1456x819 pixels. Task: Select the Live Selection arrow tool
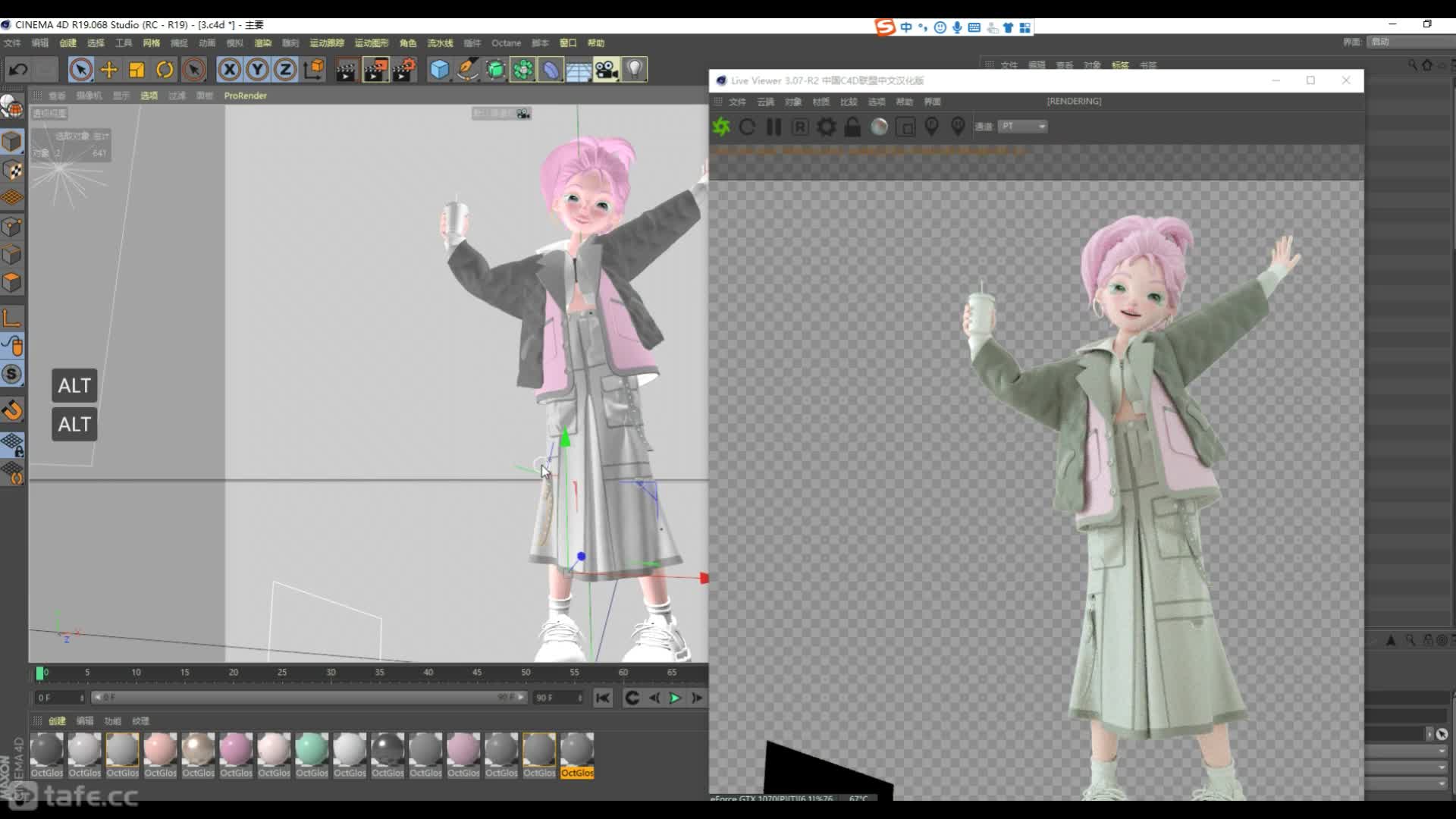coord(80,70)
